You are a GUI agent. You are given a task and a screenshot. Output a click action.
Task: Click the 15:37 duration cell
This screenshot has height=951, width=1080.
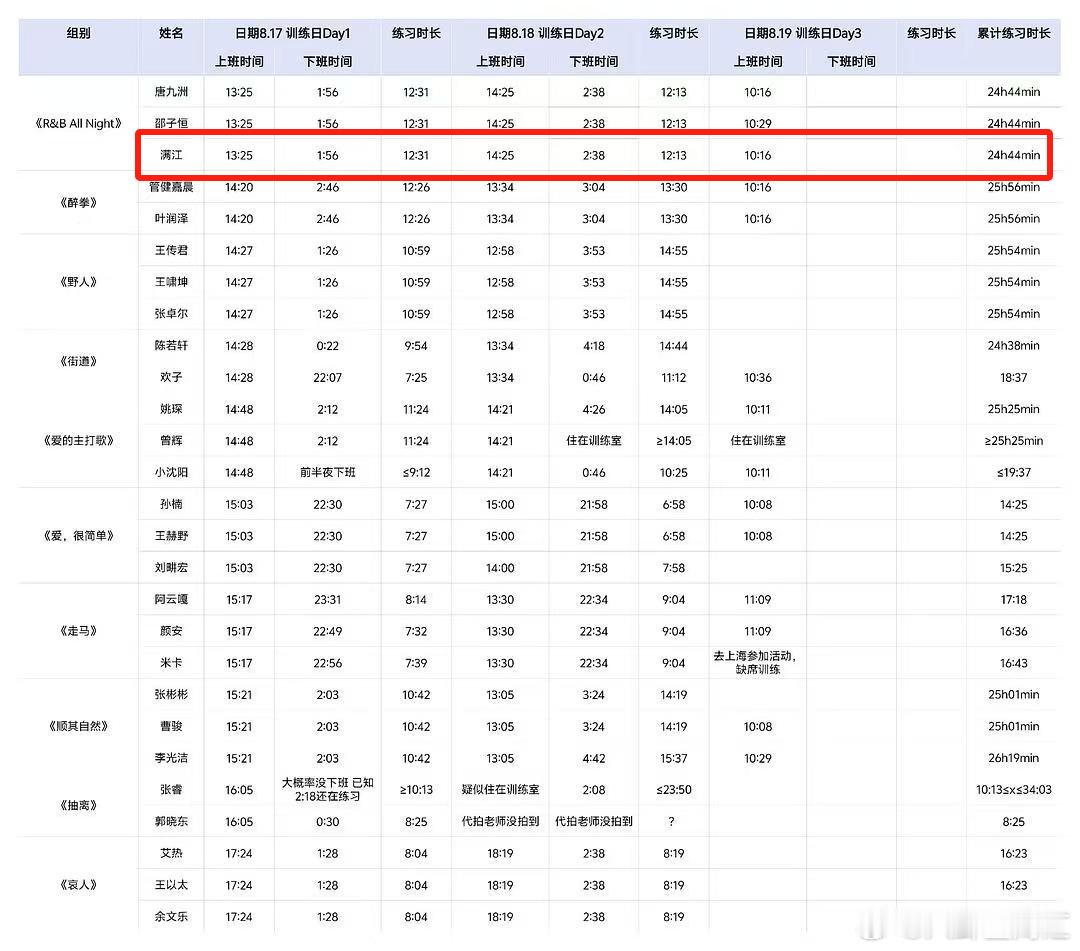coord(673,757)
